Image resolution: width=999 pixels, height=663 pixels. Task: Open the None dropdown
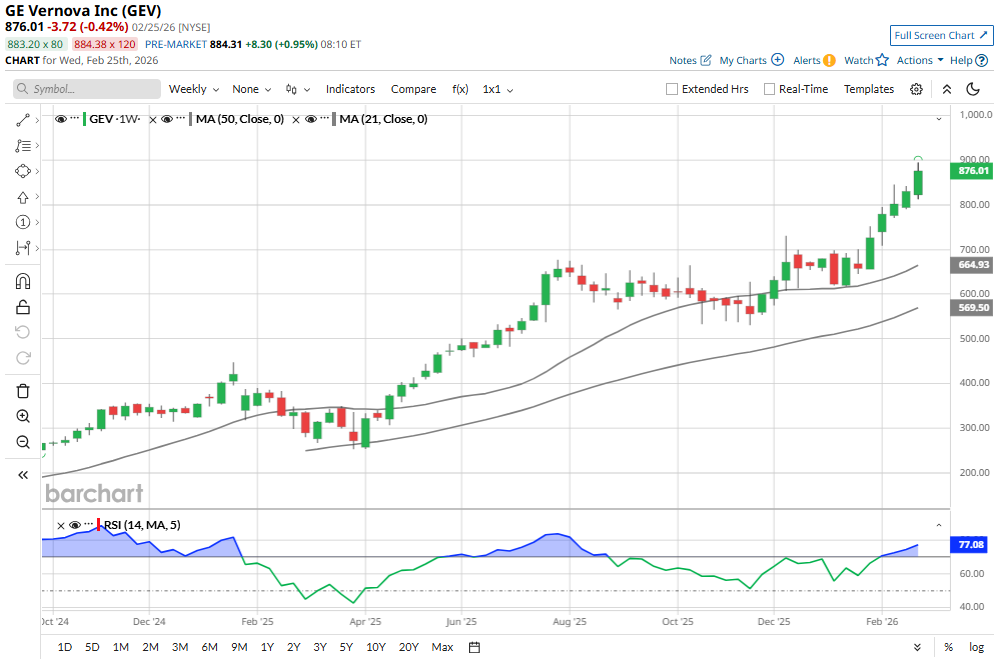252,89
